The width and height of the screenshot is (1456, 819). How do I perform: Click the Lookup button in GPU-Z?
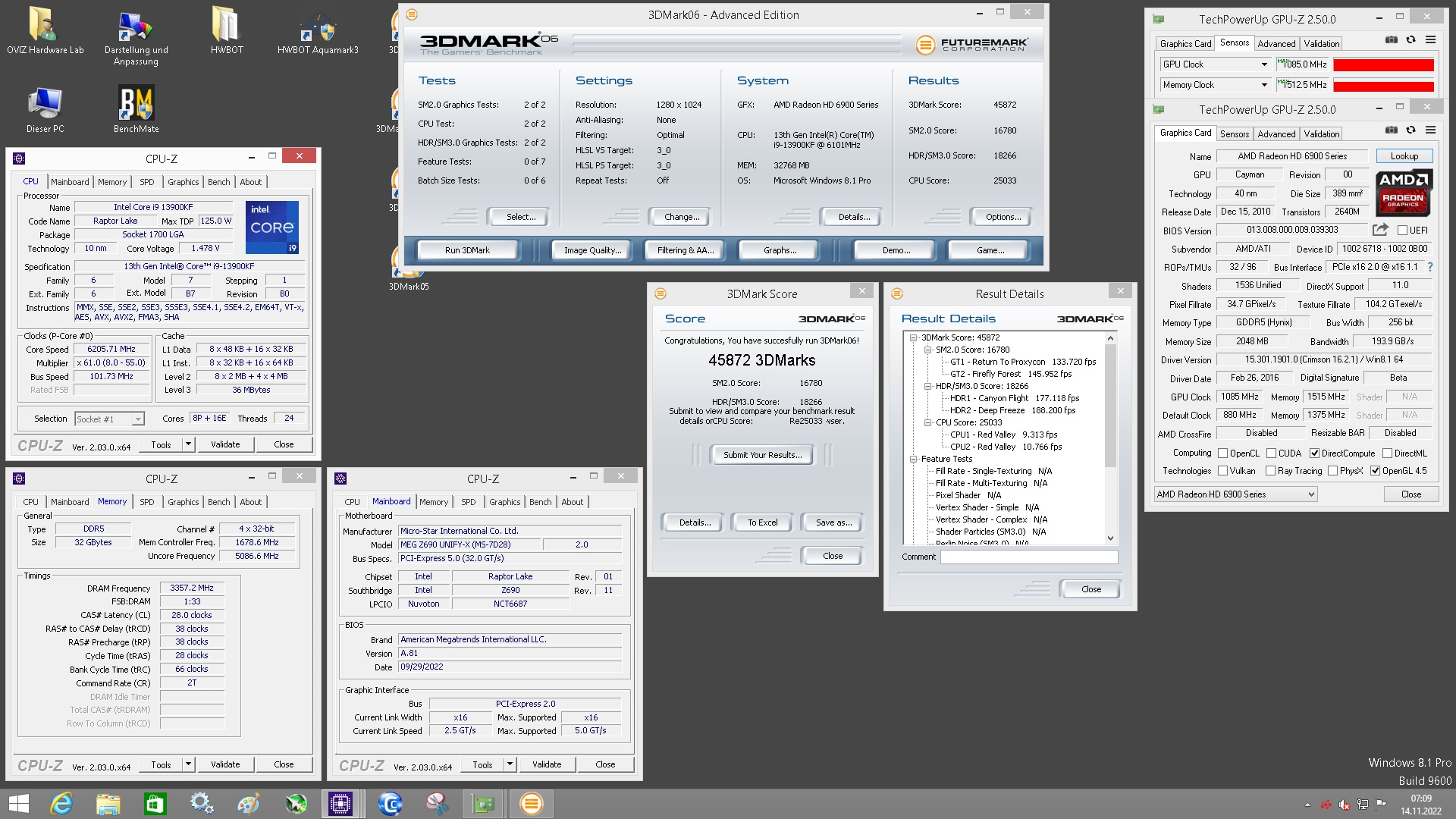[1404, 156]
